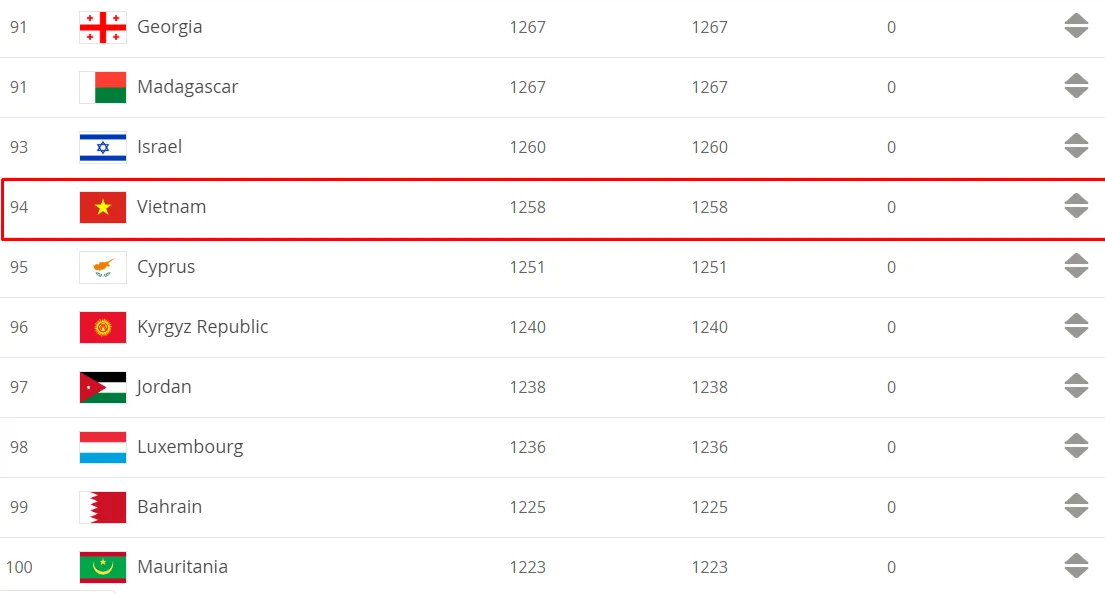Click the Jordan flag icon
Image resolution: width=1105 pixels, height=594 pixels.
[x=103, y=387]
